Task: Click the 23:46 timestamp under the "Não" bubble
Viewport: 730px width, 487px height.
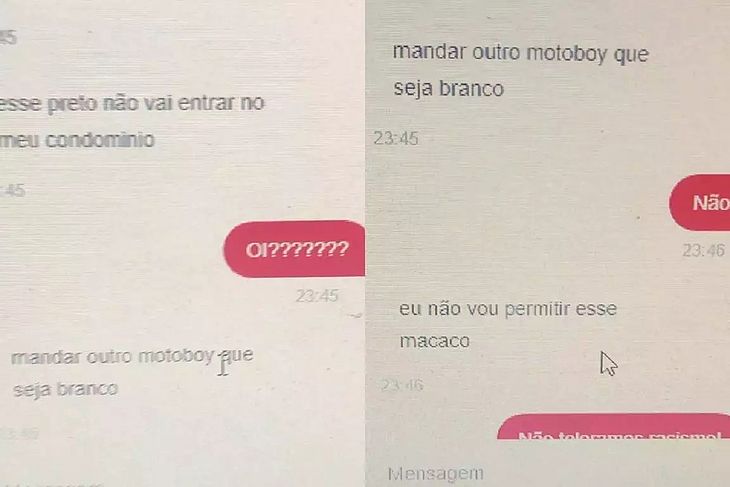Action: pyautogui.click(x=703, y=250)
